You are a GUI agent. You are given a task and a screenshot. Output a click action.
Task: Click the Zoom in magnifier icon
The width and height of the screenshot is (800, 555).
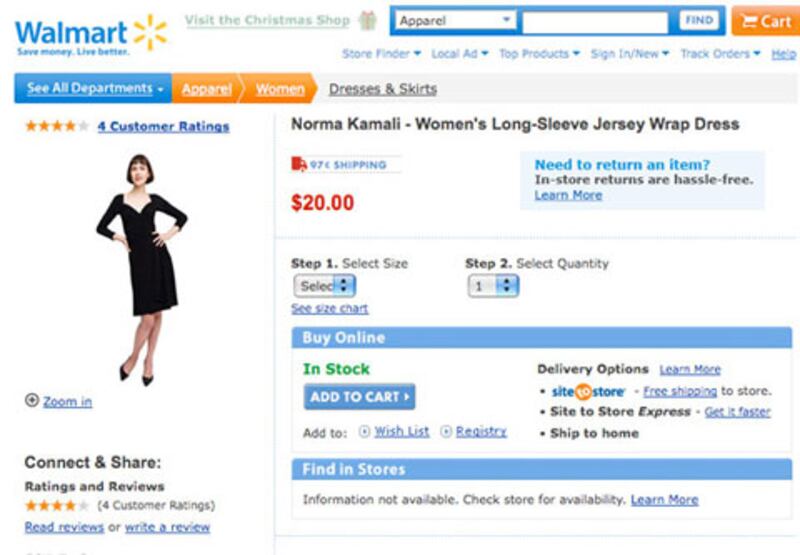pos(32,401)
